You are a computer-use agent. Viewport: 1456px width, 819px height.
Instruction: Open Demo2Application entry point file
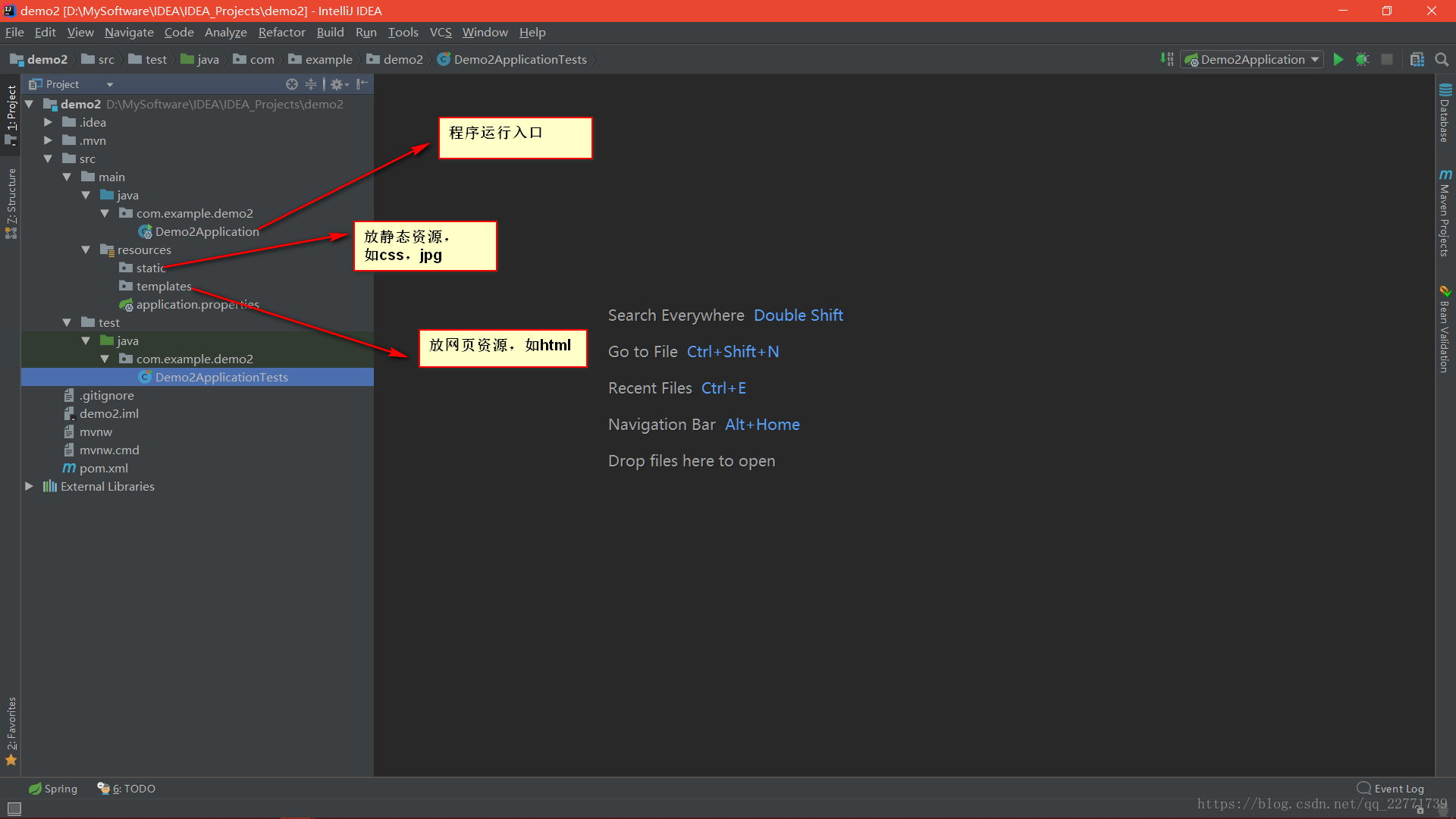(206, 231)
